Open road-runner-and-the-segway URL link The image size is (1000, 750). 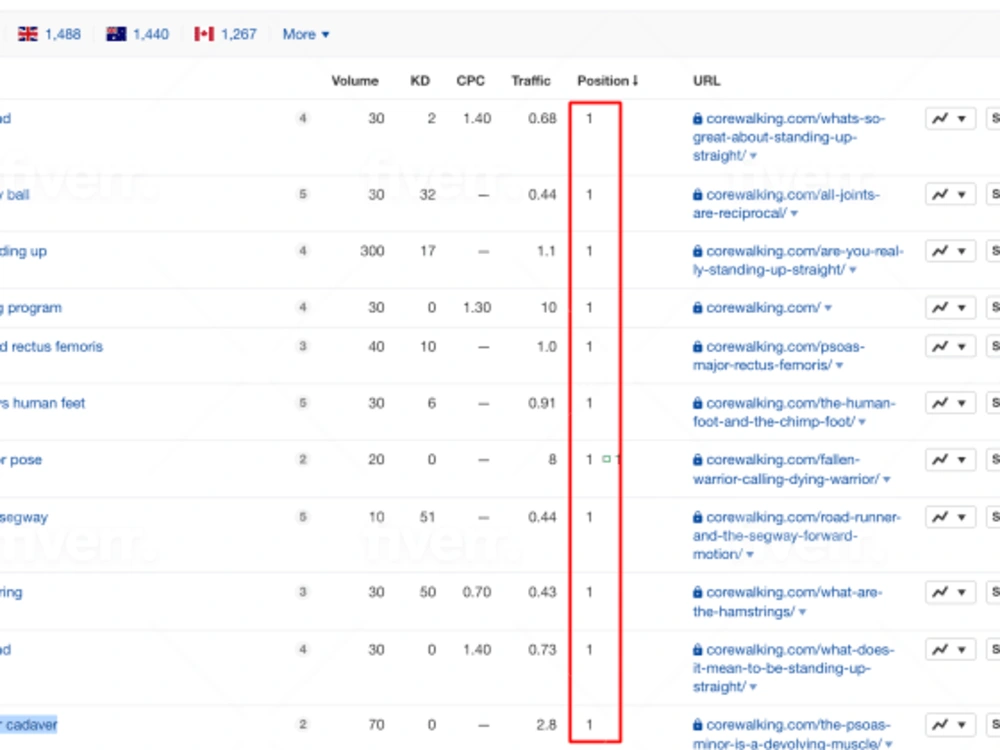tap(797, 536)
